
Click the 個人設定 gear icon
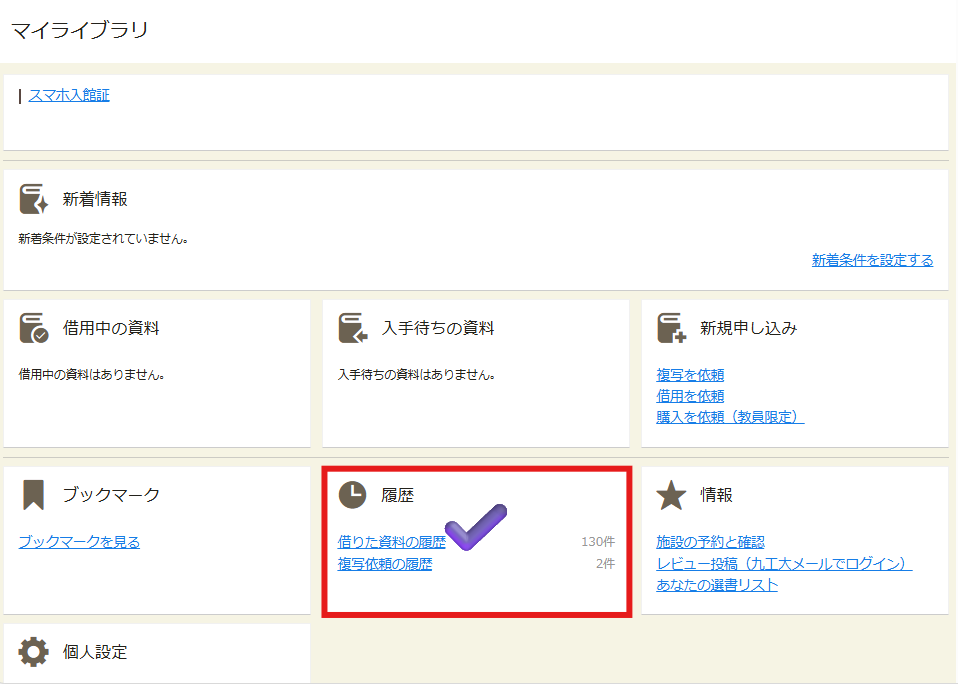point(34,652)
